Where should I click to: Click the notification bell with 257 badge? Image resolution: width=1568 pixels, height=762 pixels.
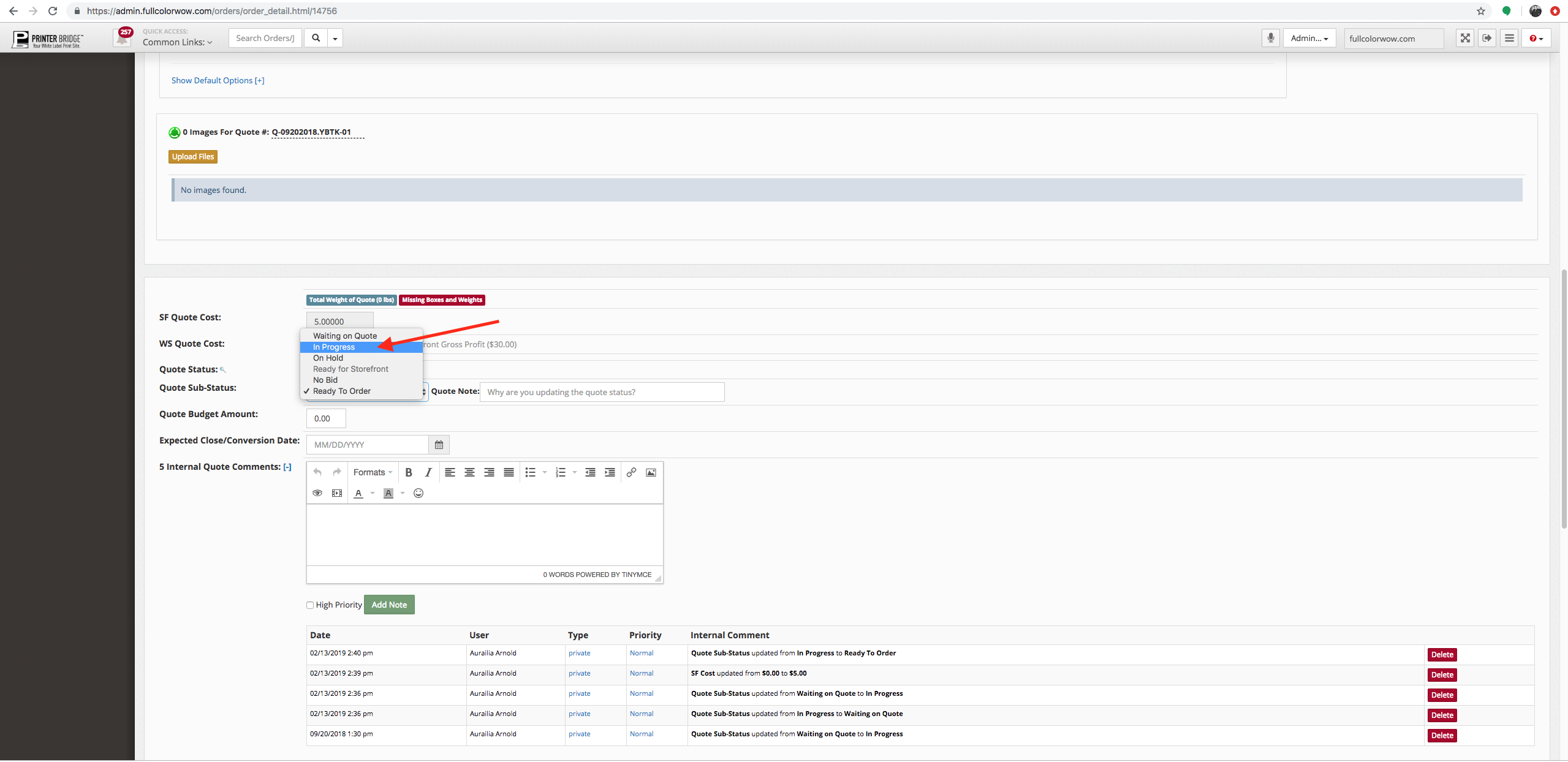tap(123, 38)
